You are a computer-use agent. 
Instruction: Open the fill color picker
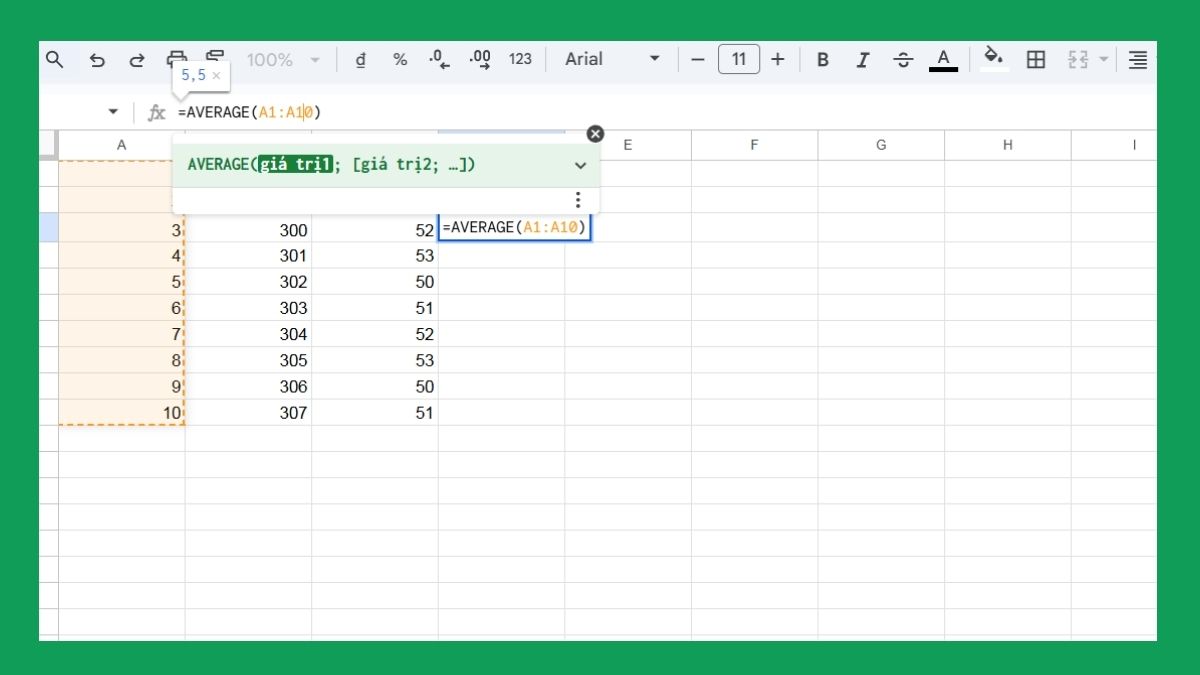pyautogui.click(x=994, y=59)
